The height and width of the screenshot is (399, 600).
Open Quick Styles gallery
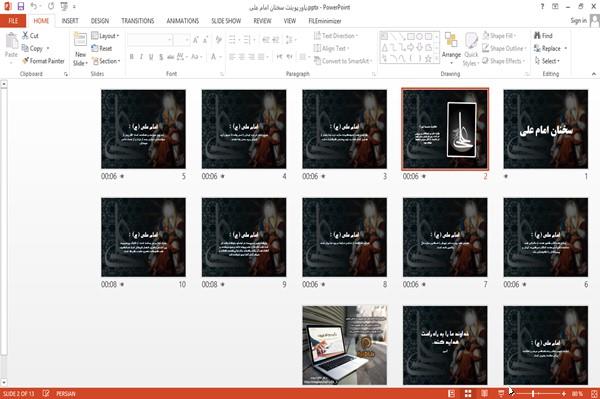coord(471,49)
